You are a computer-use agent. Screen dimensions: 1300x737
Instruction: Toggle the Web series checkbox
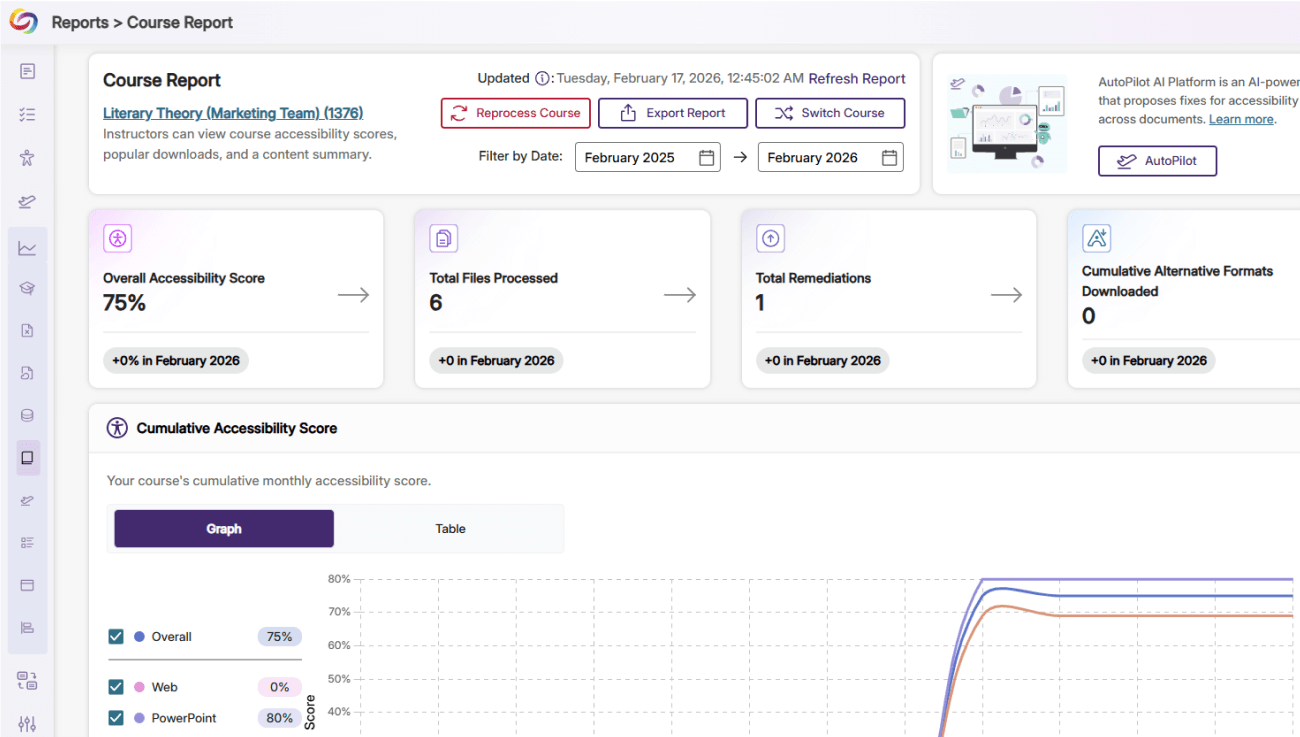tap(116, 687)
